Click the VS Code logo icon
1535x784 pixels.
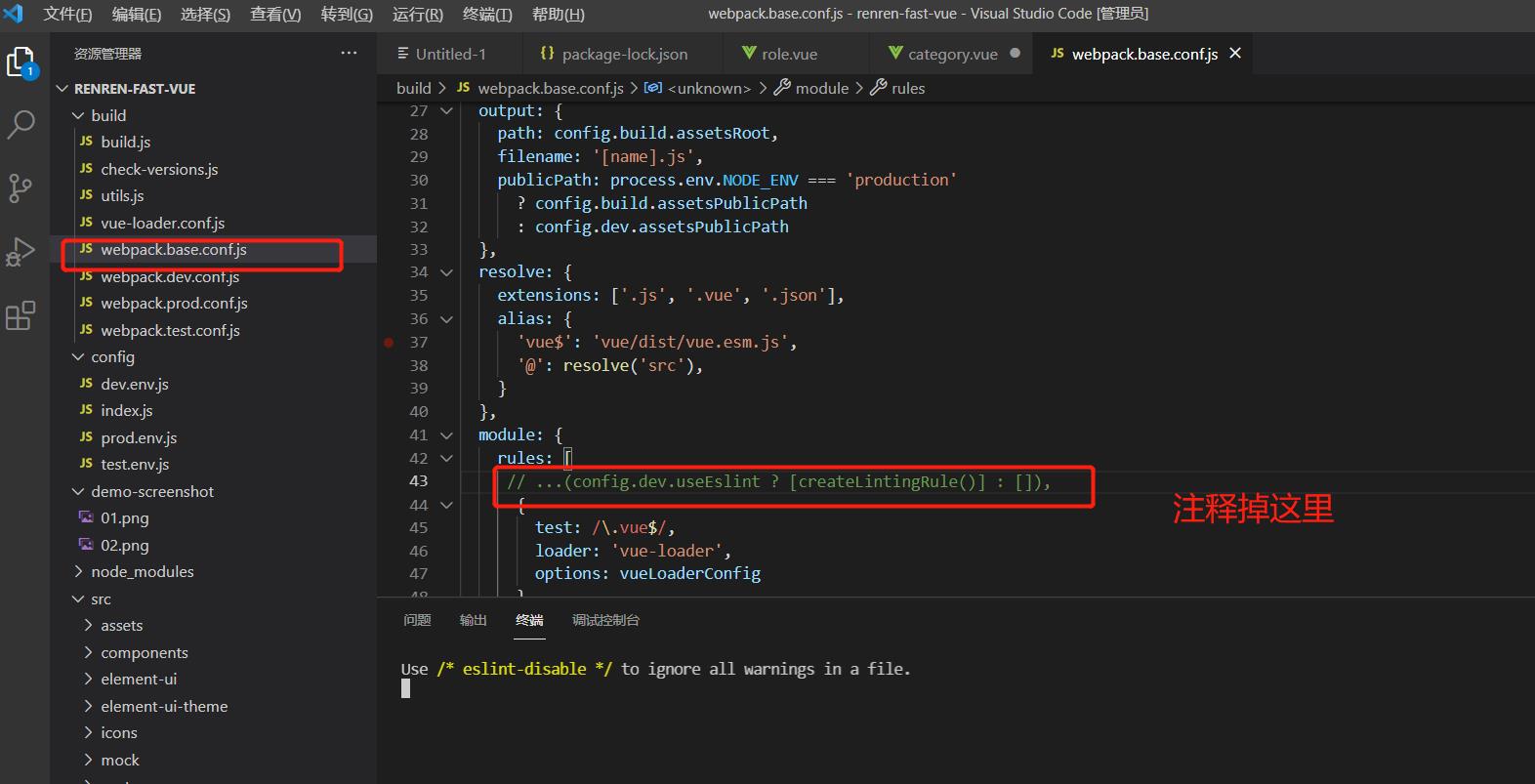[14, 14]
